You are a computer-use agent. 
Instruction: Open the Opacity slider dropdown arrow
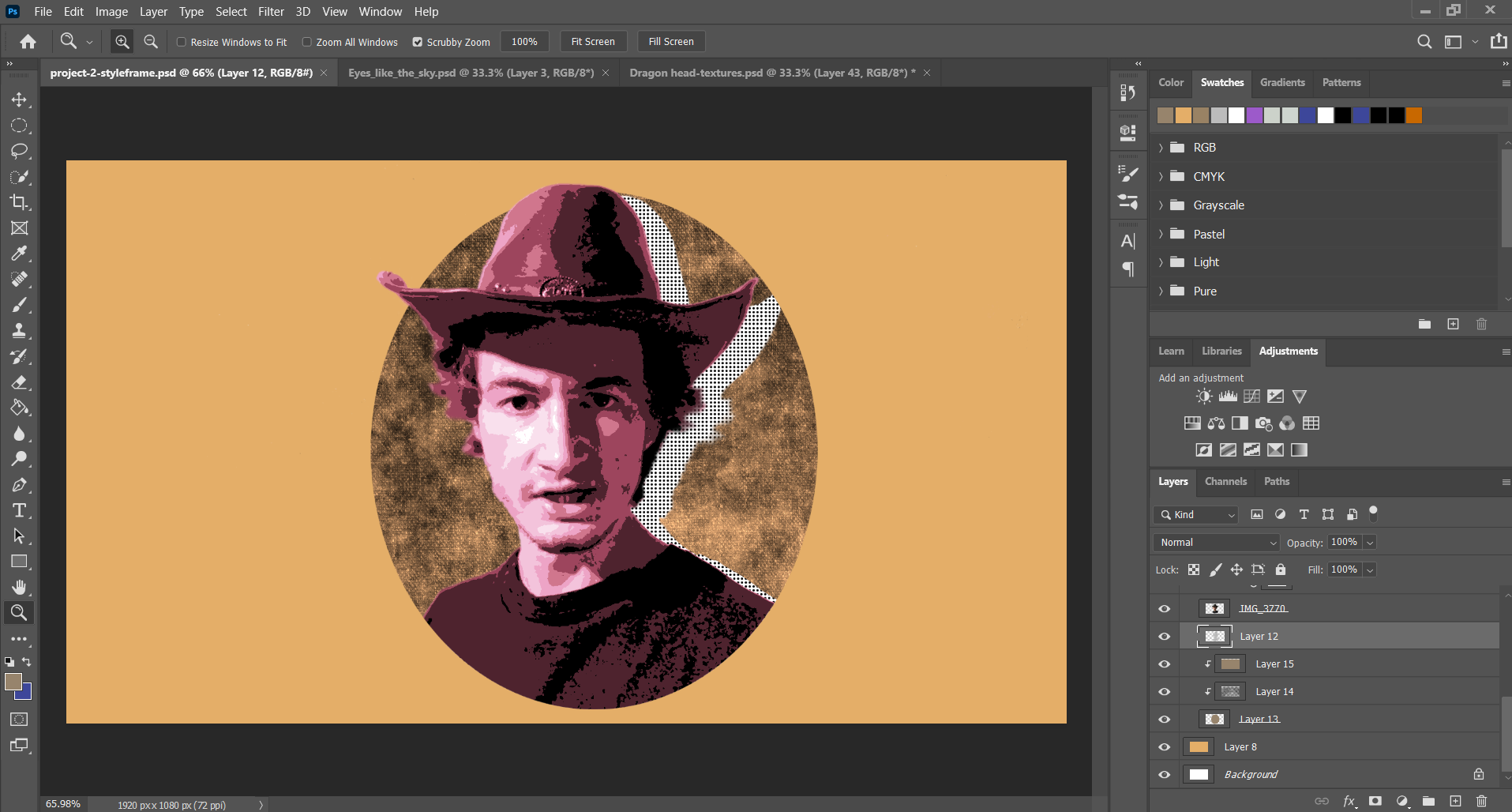[x=1371, y=543]
